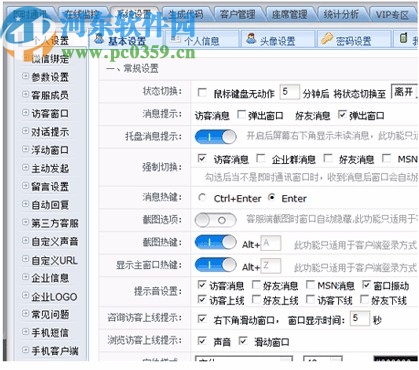Open 微信绑定 in the sidebar
The image size is (419, 370).
click(50, 59)
